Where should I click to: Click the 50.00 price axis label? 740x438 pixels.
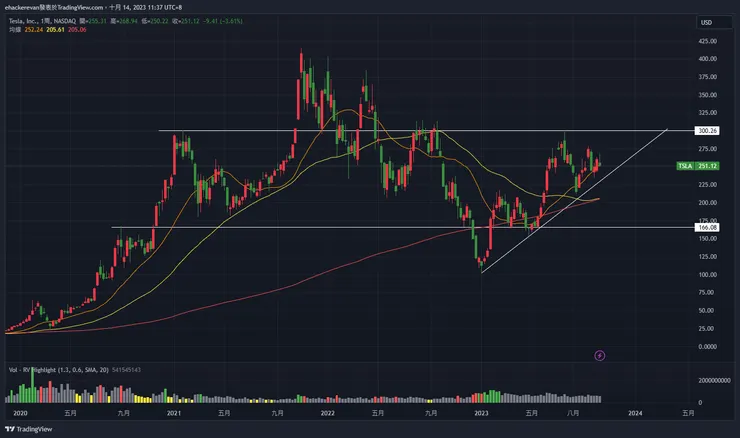point(706,311)
